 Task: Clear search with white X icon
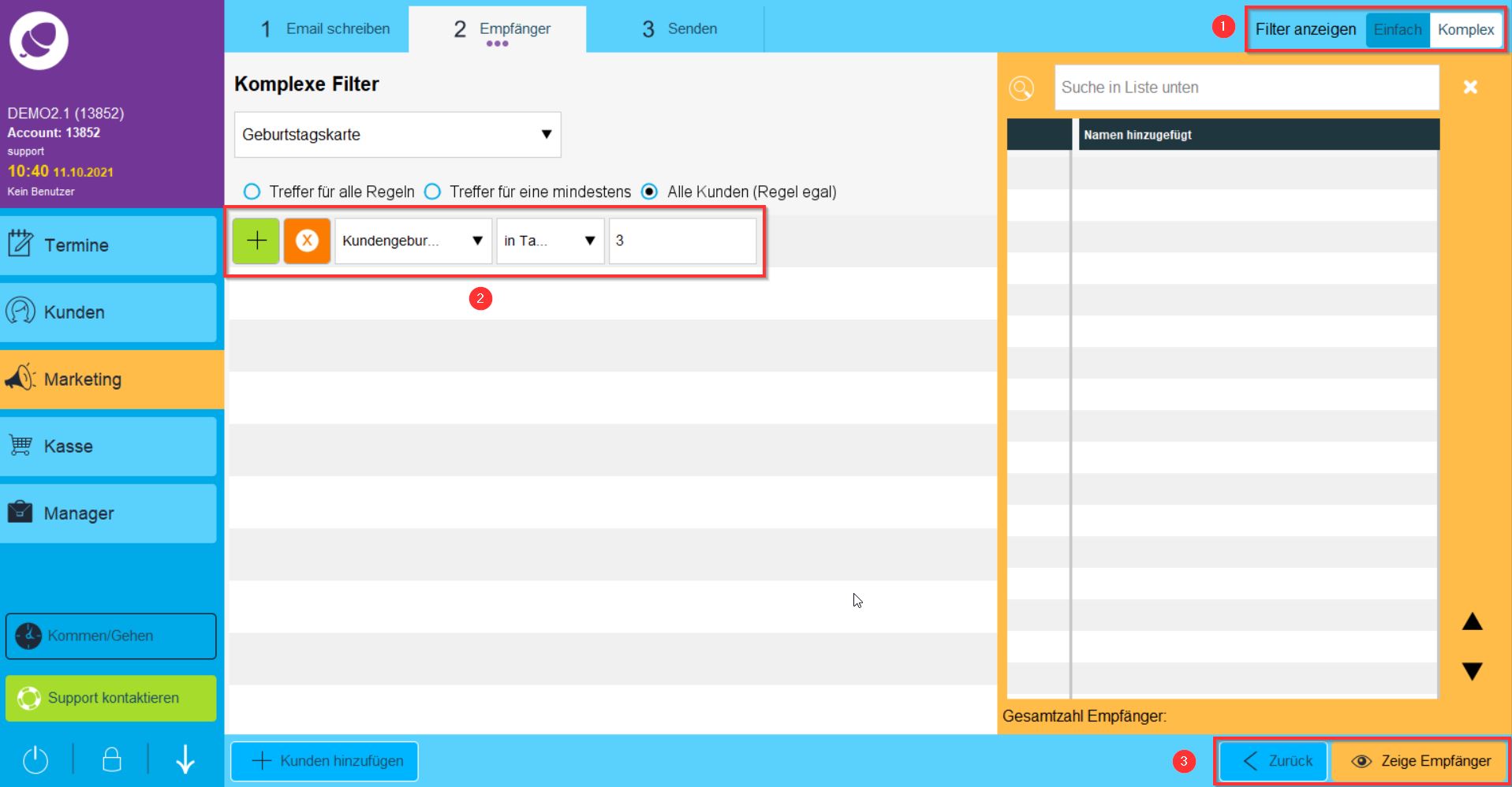(1470, 88)
